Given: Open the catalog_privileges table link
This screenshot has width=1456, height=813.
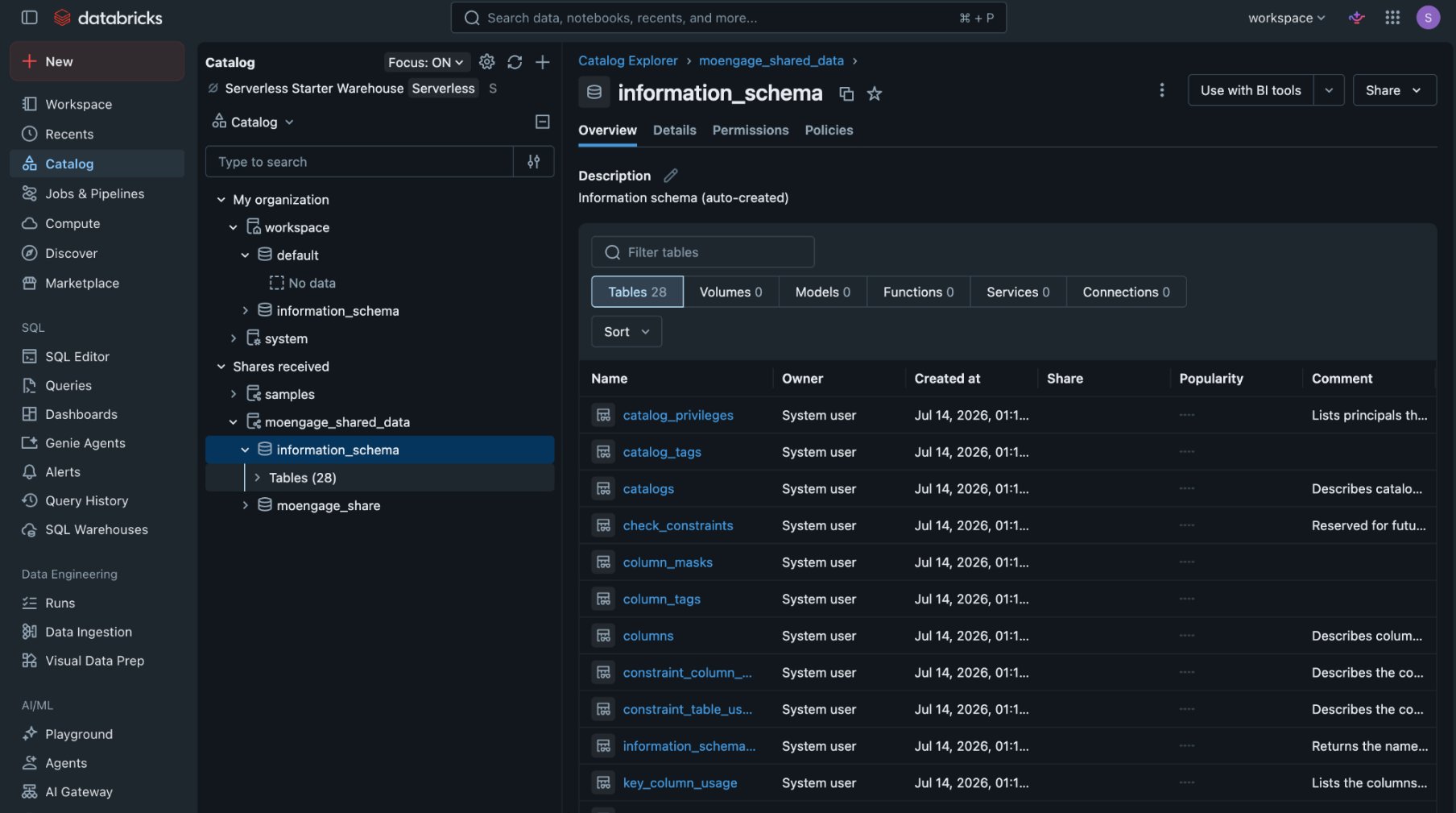Looking at the screenshot, I should (677, 415).
